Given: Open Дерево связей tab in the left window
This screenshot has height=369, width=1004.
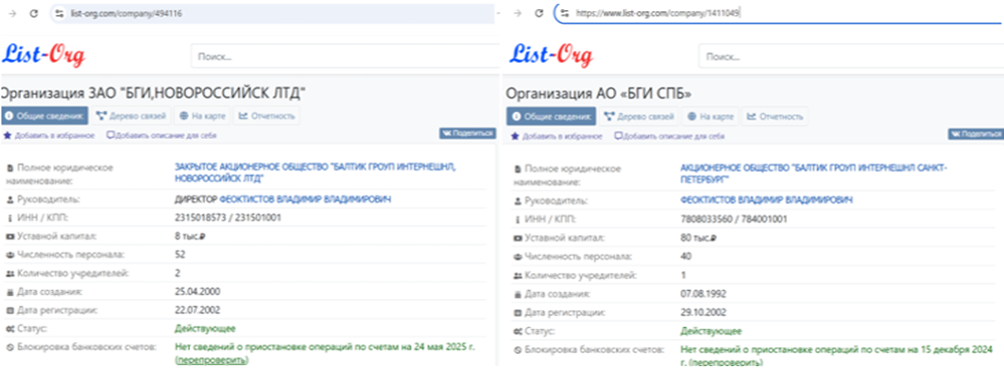Looking at the screenshot, I should (131, 116).
